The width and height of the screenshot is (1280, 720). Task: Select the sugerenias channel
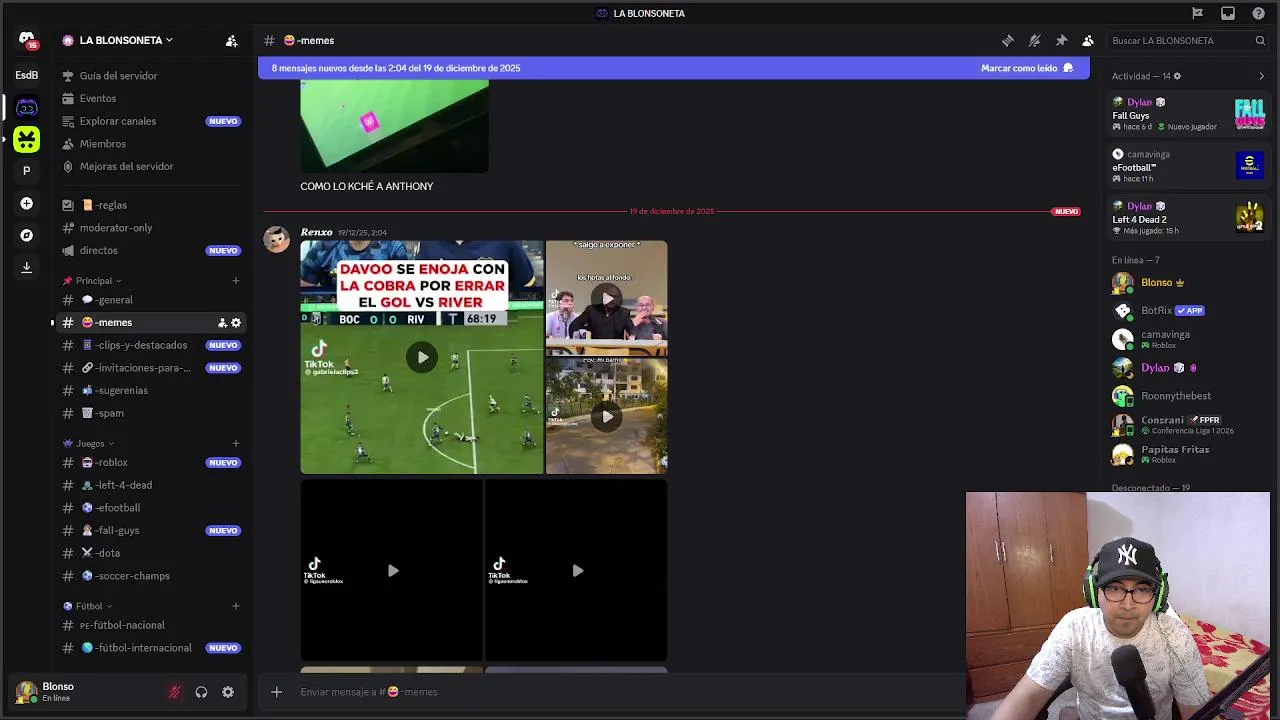[150, 391]
